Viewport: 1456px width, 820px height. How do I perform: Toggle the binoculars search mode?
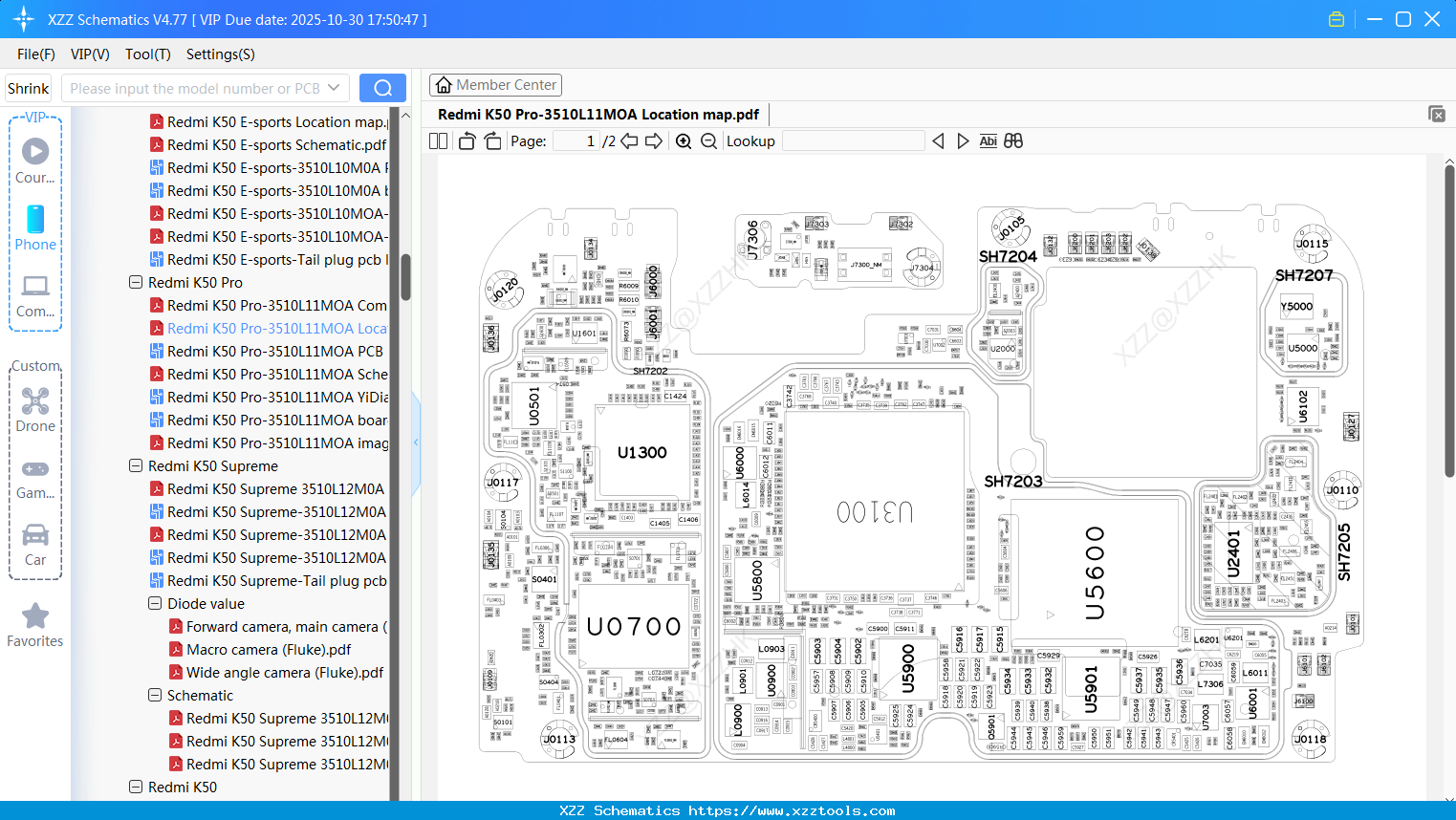pyautogui.click(x=1012, y=140)
